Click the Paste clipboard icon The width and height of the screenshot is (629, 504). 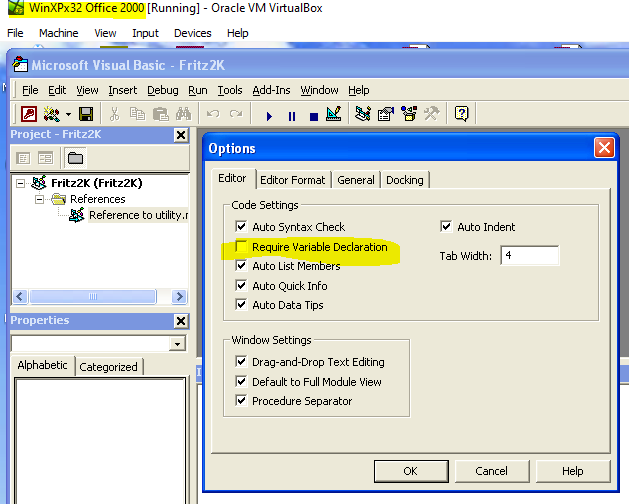160,114
